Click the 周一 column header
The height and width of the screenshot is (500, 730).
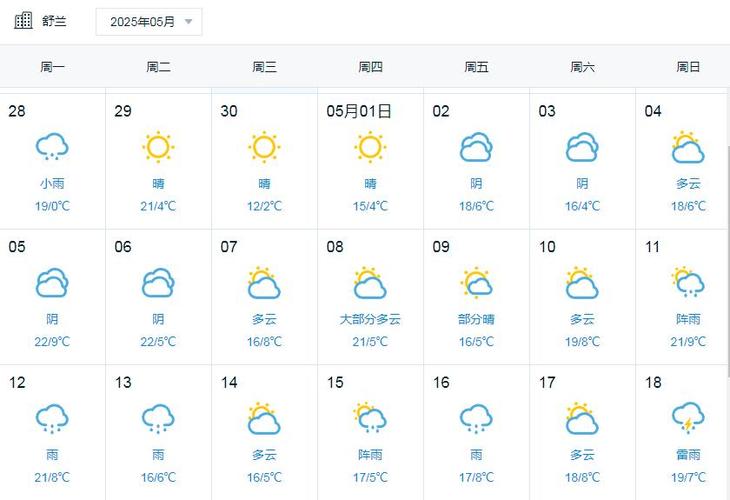pyautogui.click(x=53, y=67)
